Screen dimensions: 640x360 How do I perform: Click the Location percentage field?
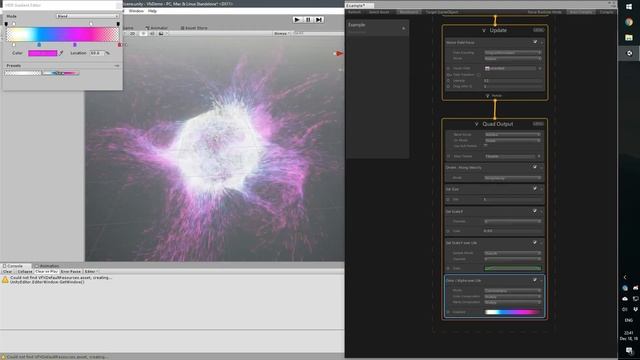coord(97,53)
